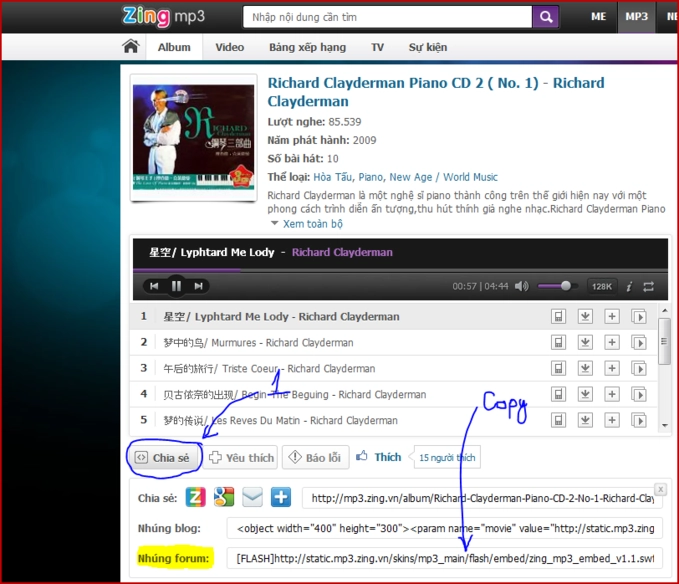Open Richard Clayderman artist link in player

[x=342, y=252]
